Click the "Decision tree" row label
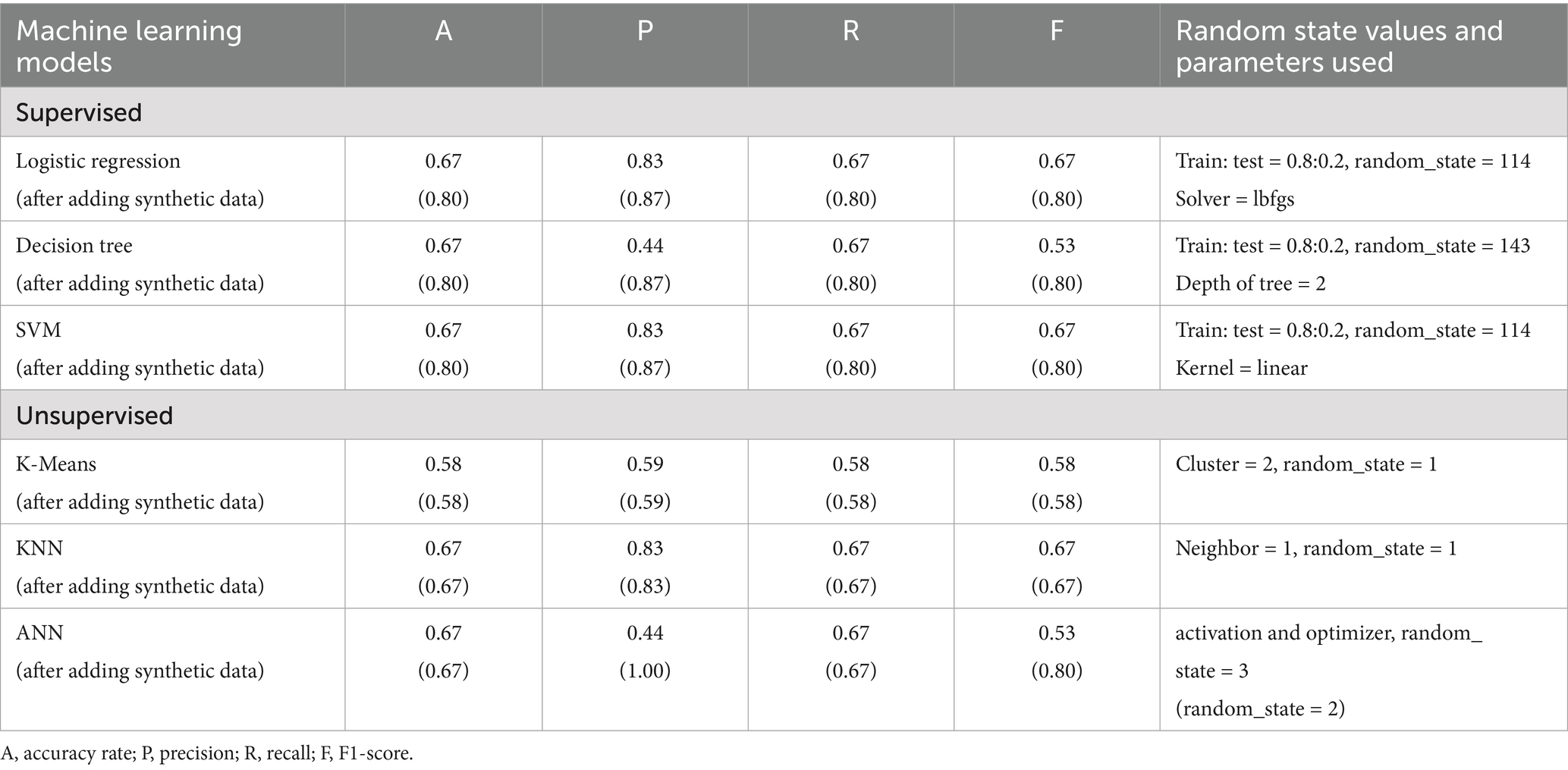1568x770 pixels. pyautogui.click(x=74, y=246)
